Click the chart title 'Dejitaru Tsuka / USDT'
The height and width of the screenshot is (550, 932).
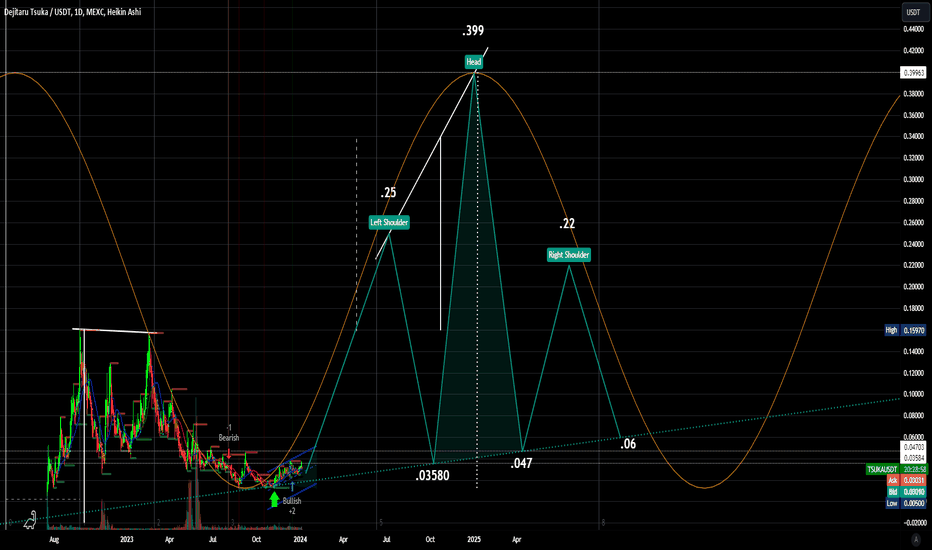pos(38,12)
